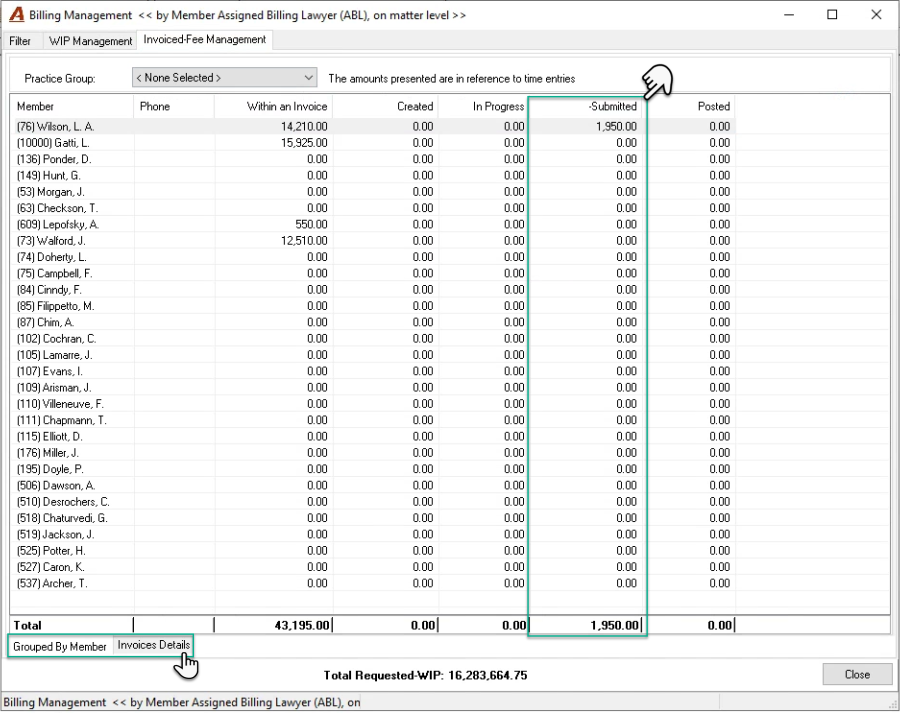Click the 1,950.00 Submitted amount for Wilson
900x713 pixels.
(x=616, y=126)
